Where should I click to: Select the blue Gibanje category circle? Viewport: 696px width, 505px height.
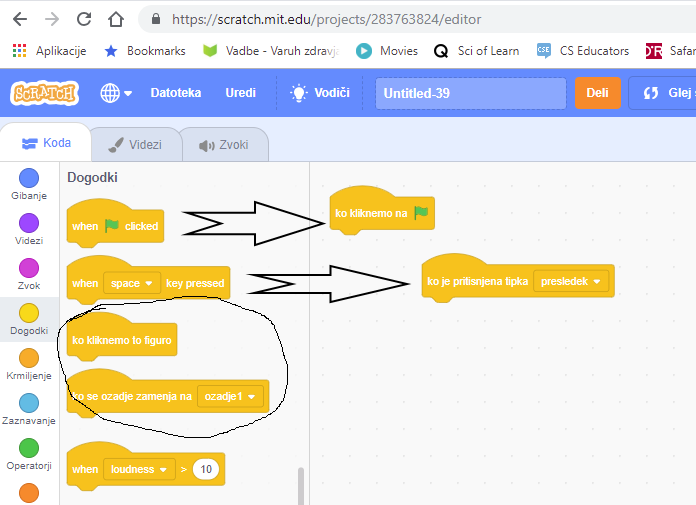tap(29, 178)
